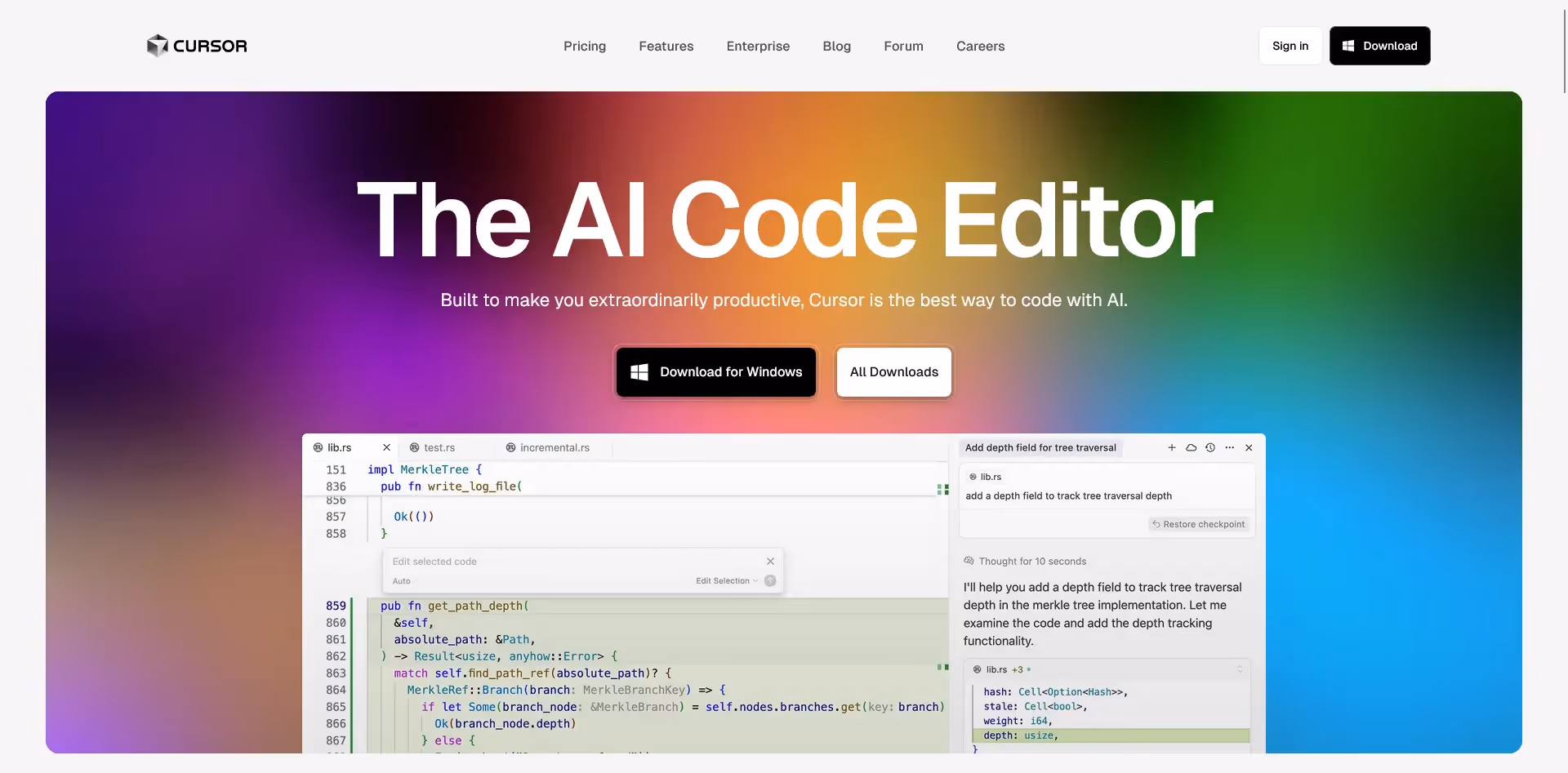Visit the Forum link
The width and height of the screenshot is (1568, 773).
903,46
